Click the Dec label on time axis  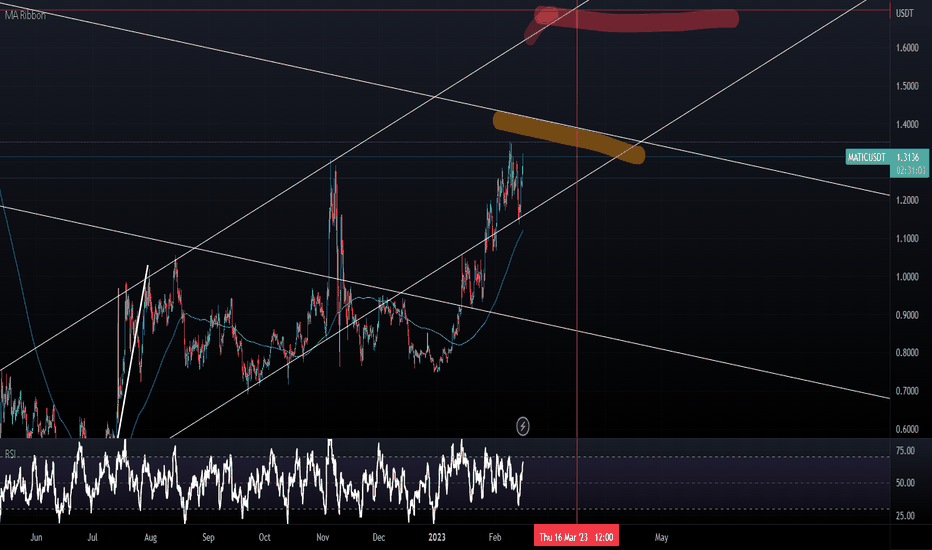click(379, 538)
